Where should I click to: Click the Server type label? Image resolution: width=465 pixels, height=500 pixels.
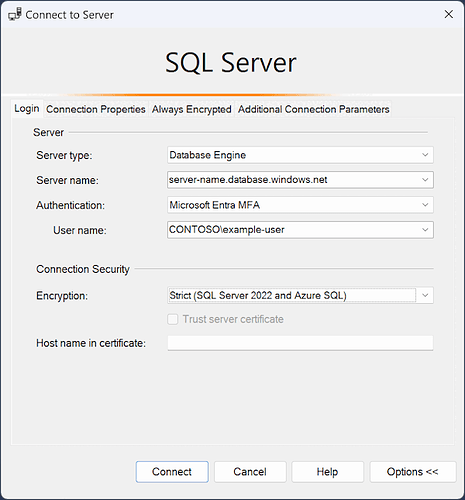click(x=64, y=155)
